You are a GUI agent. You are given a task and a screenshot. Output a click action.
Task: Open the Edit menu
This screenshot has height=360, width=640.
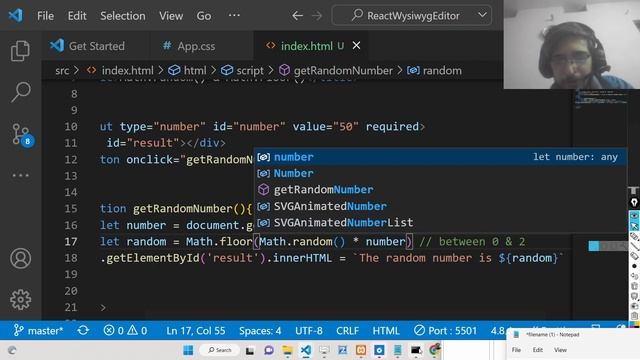click(77, 16)
